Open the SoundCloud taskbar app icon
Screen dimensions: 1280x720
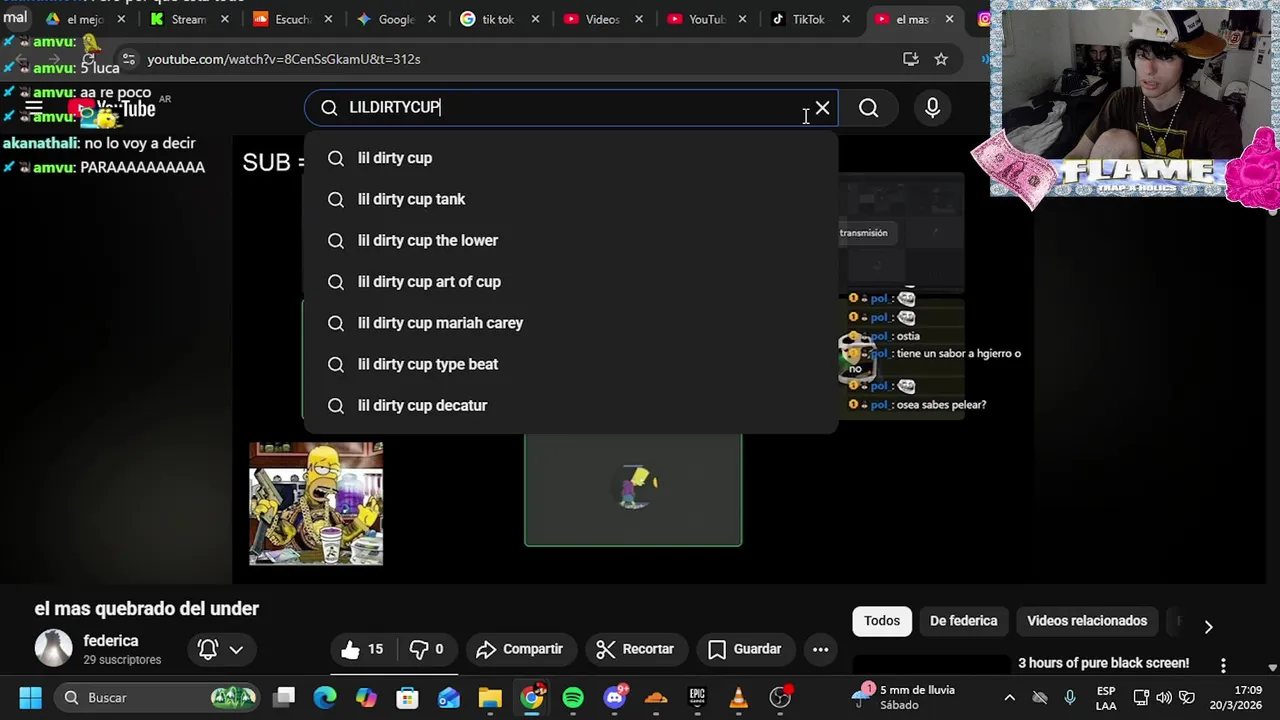[656, 698]
